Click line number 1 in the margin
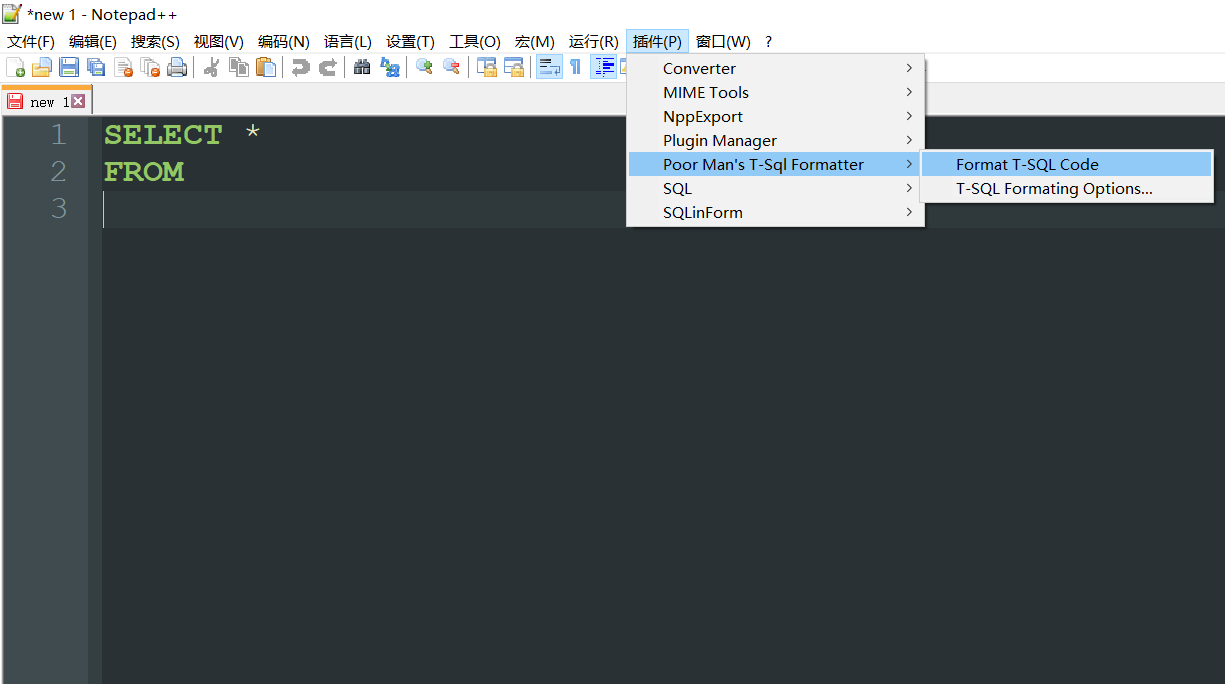 point(58,134)
